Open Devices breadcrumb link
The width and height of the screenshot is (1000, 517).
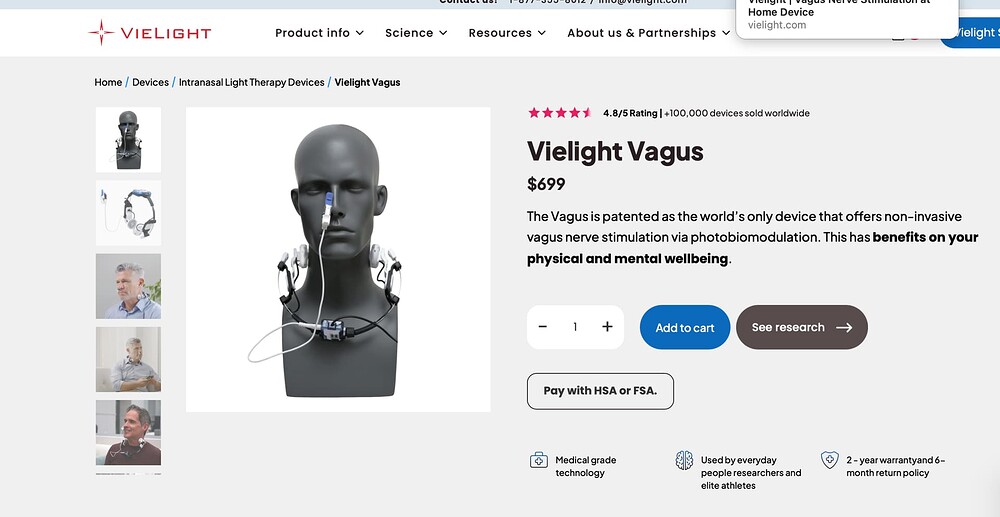(x=151, y=82)
